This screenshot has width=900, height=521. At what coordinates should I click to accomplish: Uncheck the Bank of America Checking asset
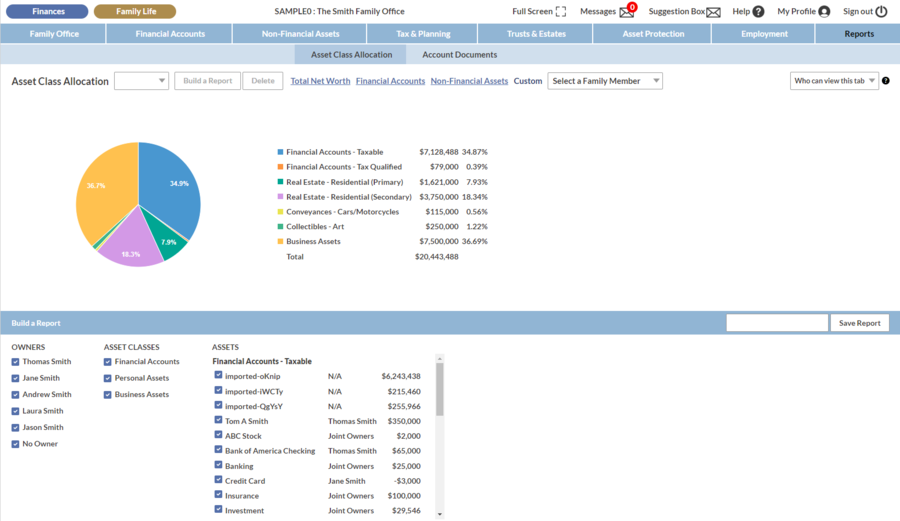pos(218,450)
